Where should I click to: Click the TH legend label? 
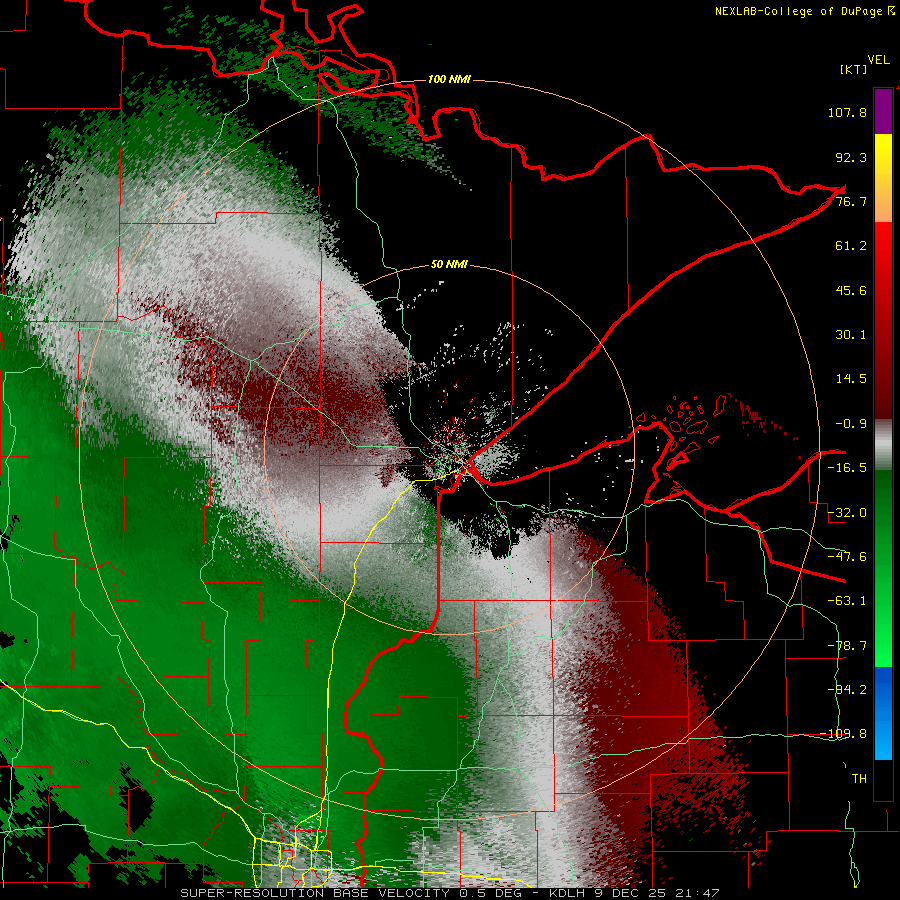click(859, 779)
